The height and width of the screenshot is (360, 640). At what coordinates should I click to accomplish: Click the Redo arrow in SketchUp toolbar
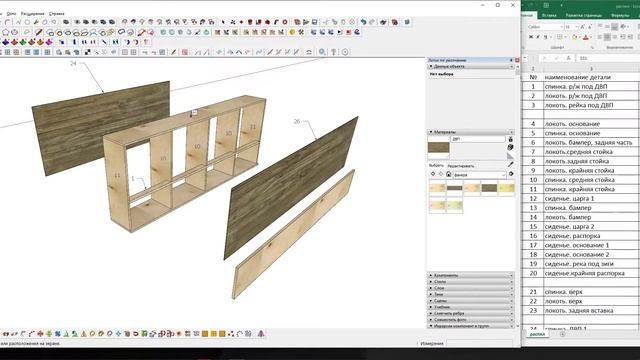pos(371,22)
